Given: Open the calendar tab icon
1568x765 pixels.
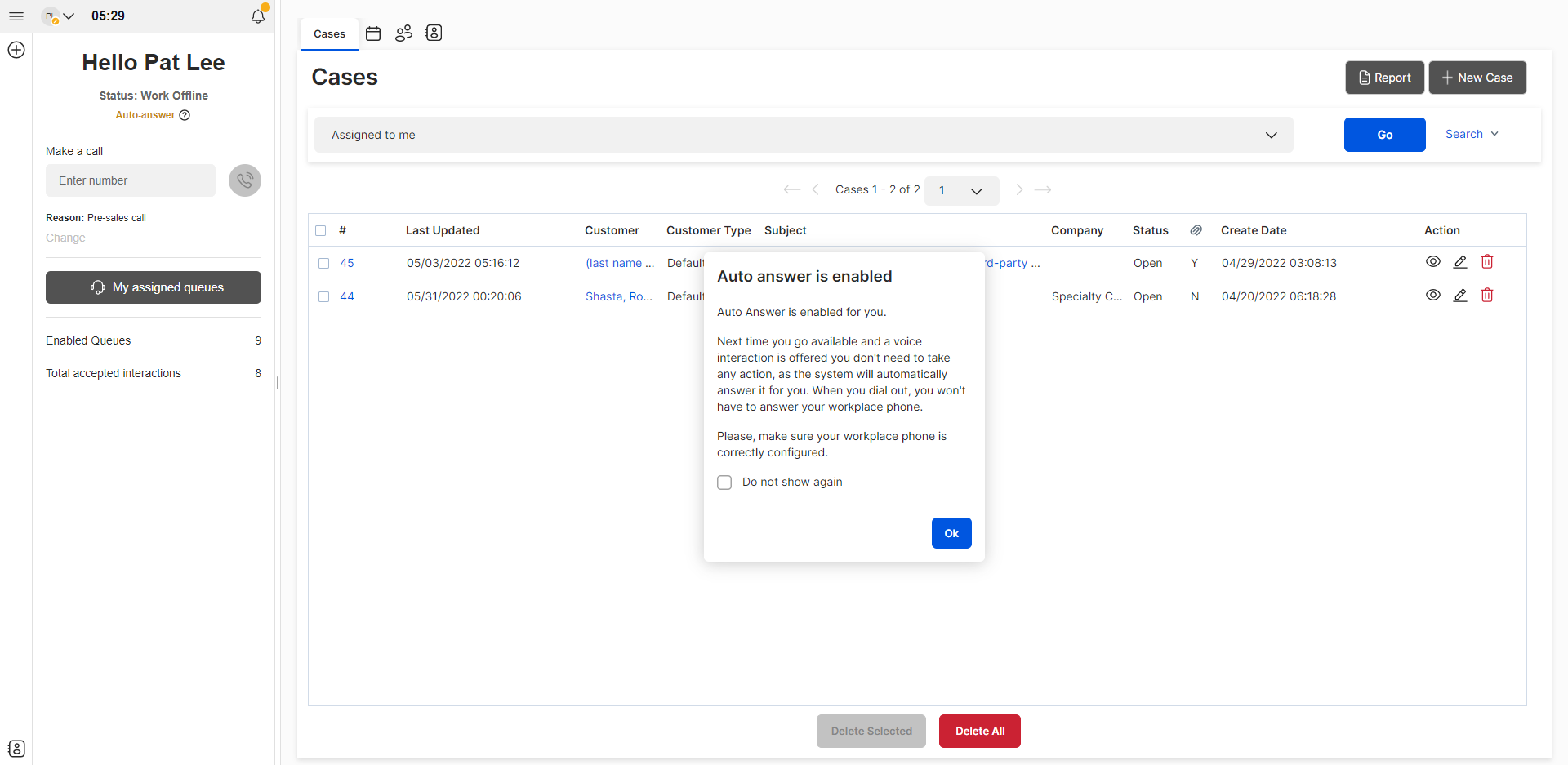Looking at the screenshot, I should pos(373,33).
